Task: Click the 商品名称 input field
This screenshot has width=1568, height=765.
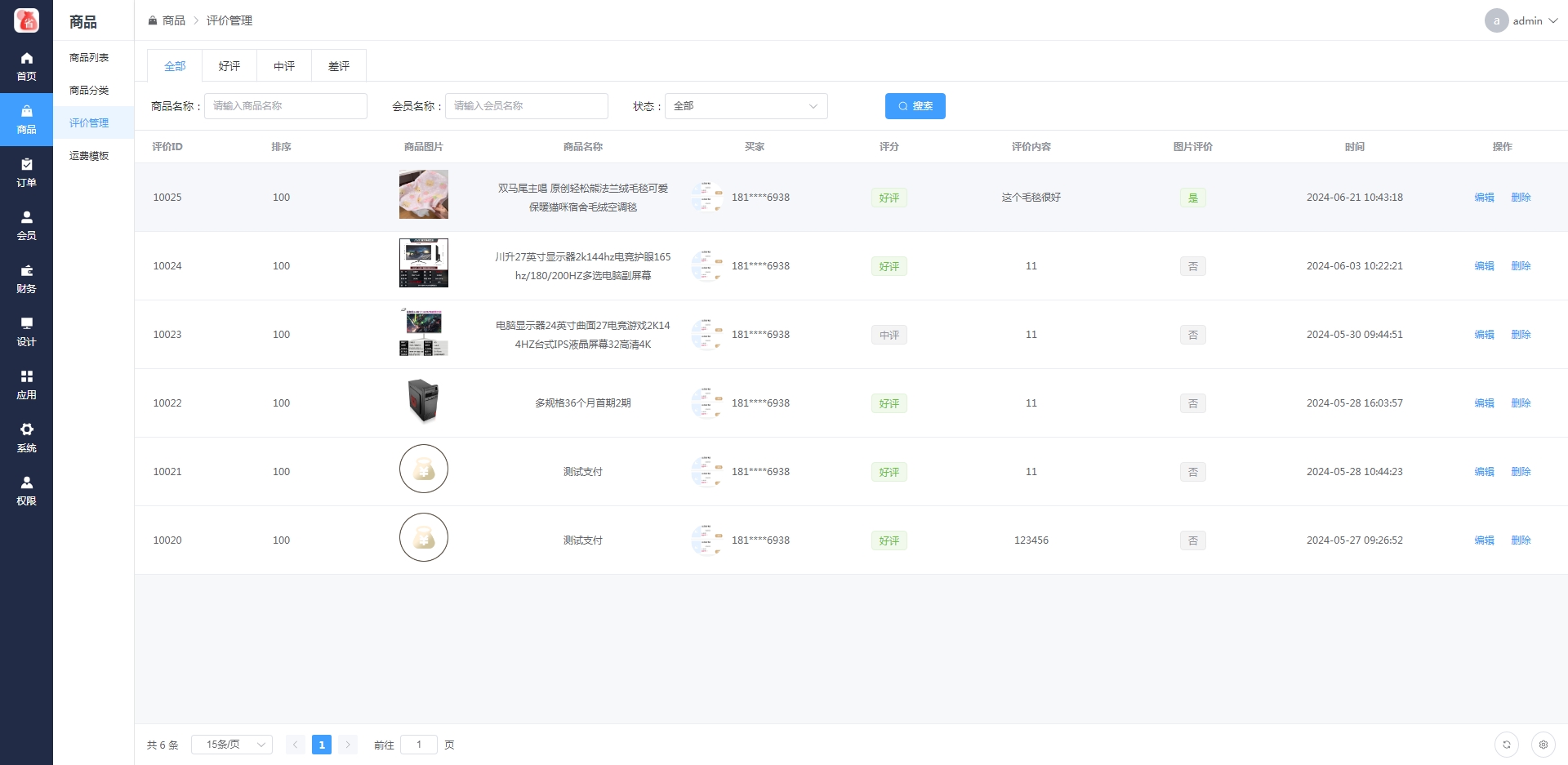Action: [x=285, y=106]
